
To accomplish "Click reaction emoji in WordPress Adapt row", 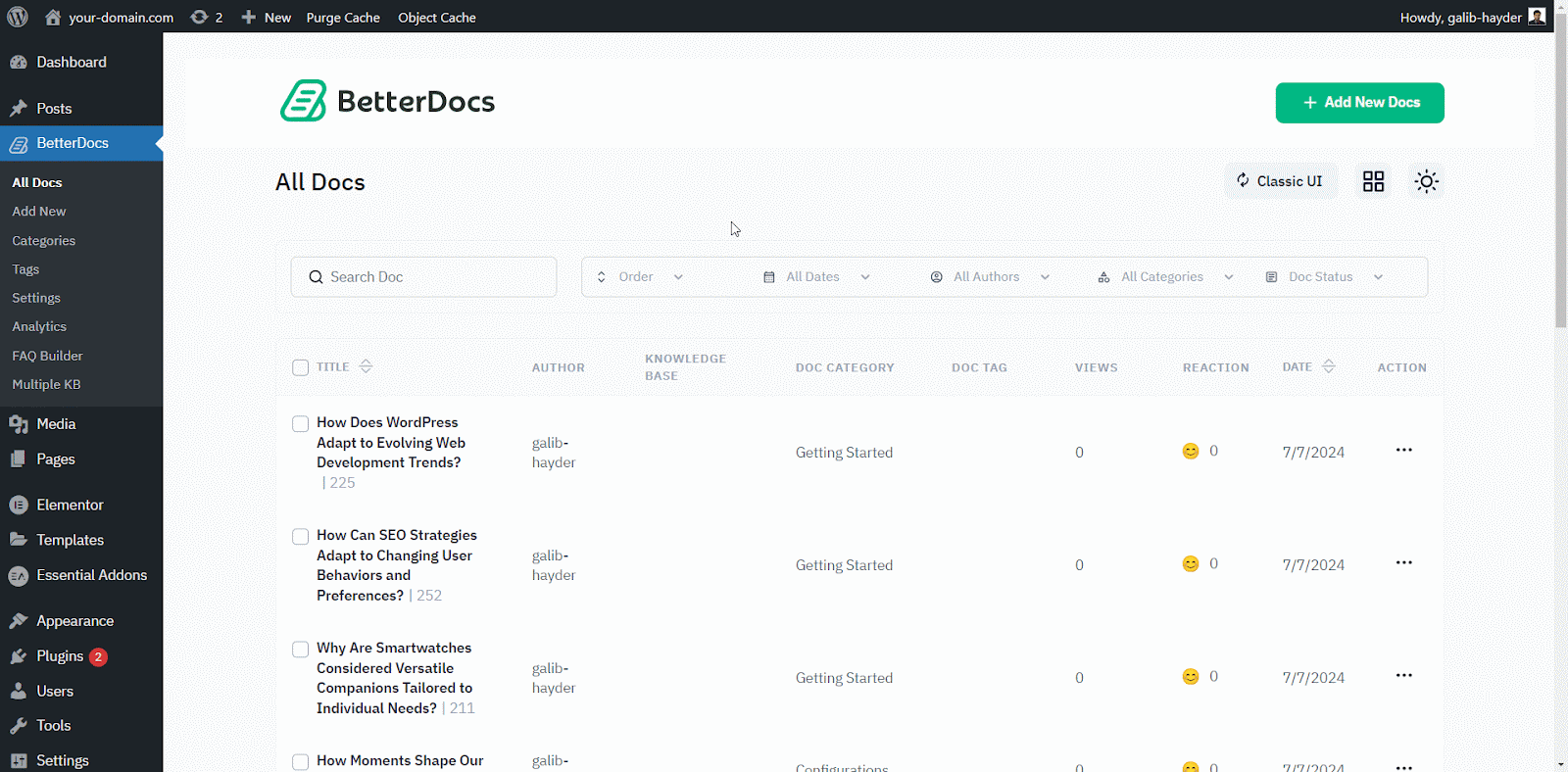I will pos(1191,451).
